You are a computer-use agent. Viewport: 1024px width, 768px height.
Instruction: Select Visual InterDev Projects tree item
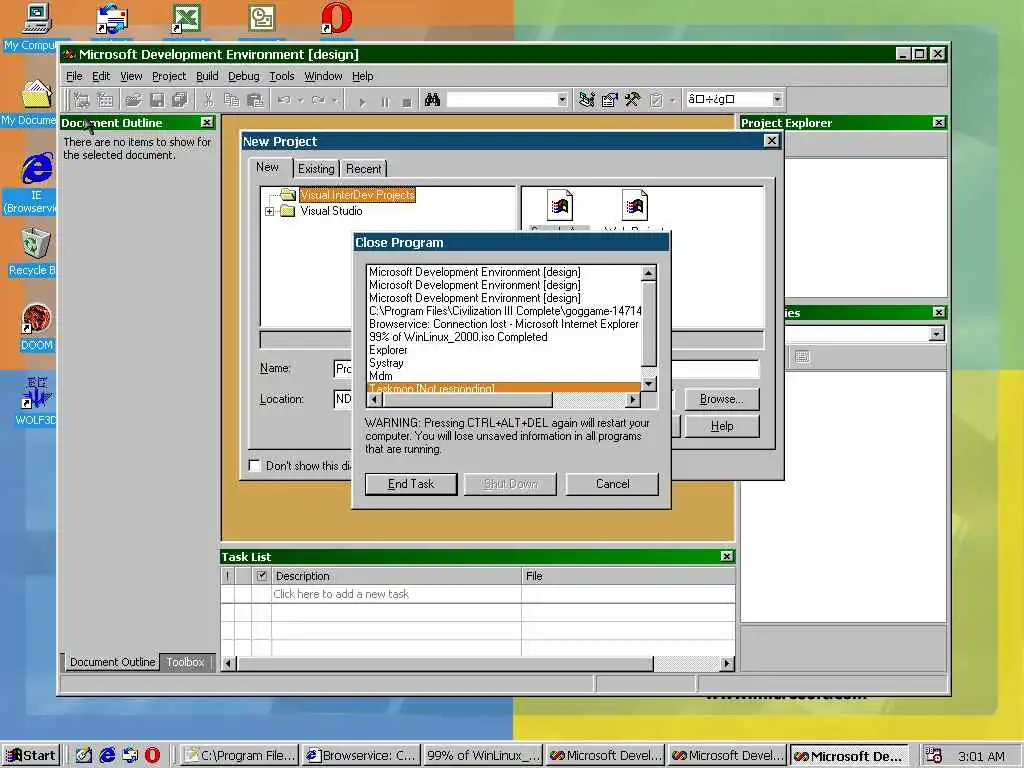357,195
